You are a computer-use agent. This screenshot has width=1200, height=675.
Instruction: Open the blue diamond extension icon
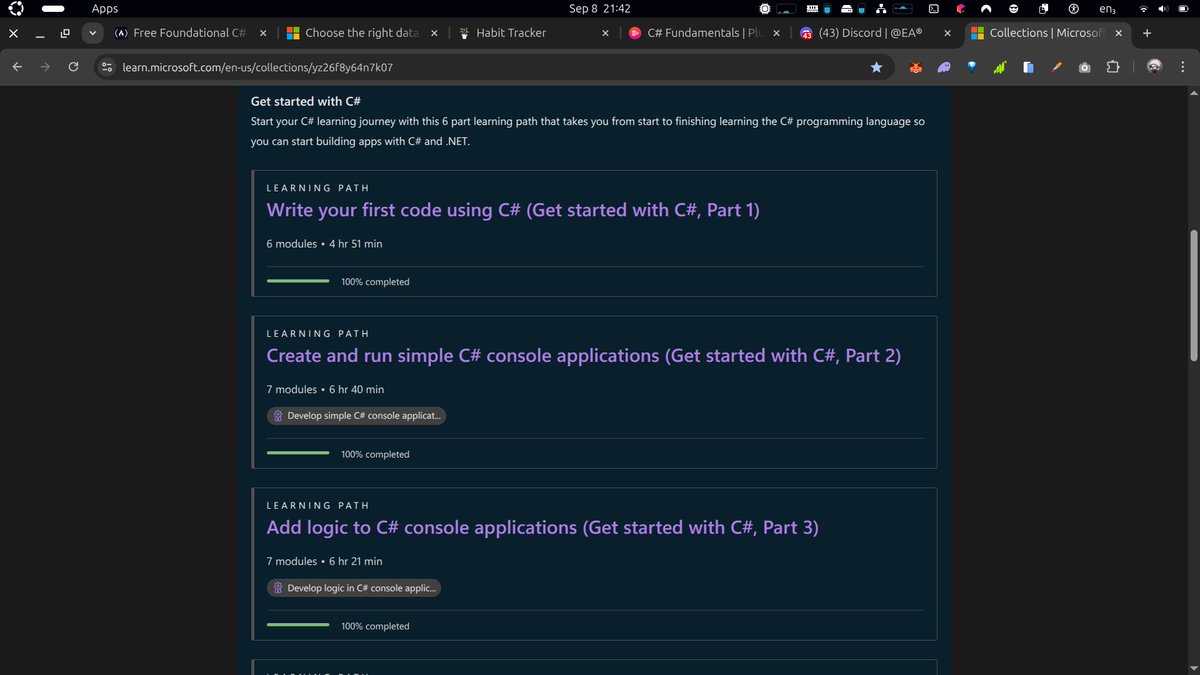(971, 67)
